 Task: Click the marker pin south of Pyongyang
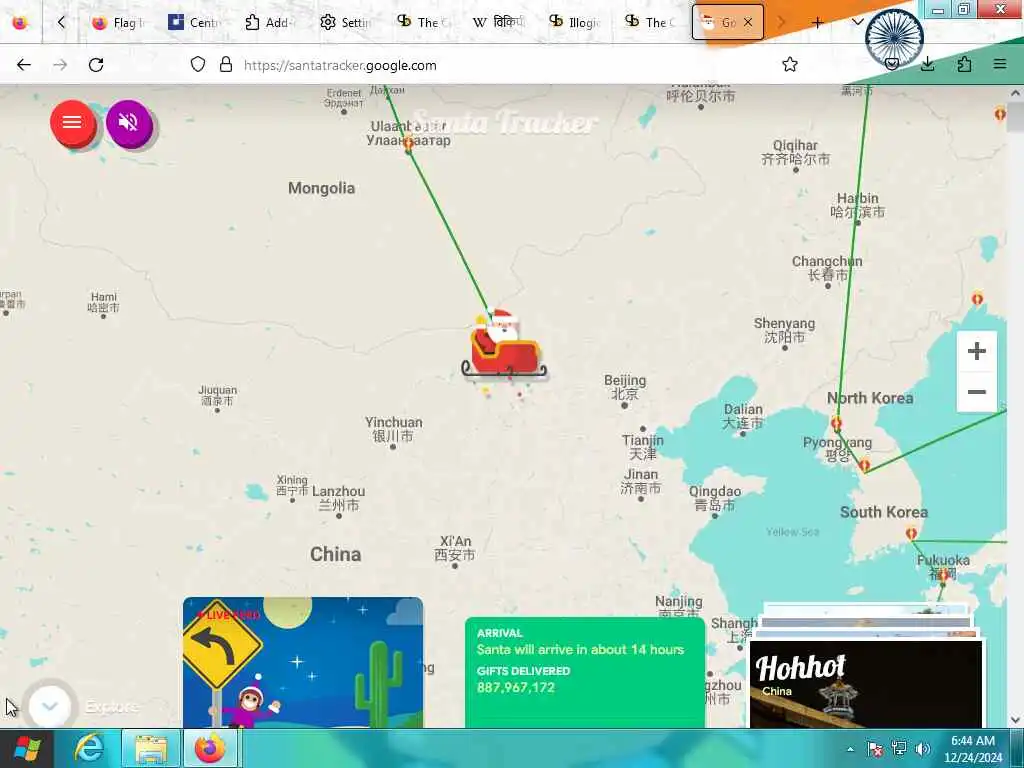[x=865, y=465]
